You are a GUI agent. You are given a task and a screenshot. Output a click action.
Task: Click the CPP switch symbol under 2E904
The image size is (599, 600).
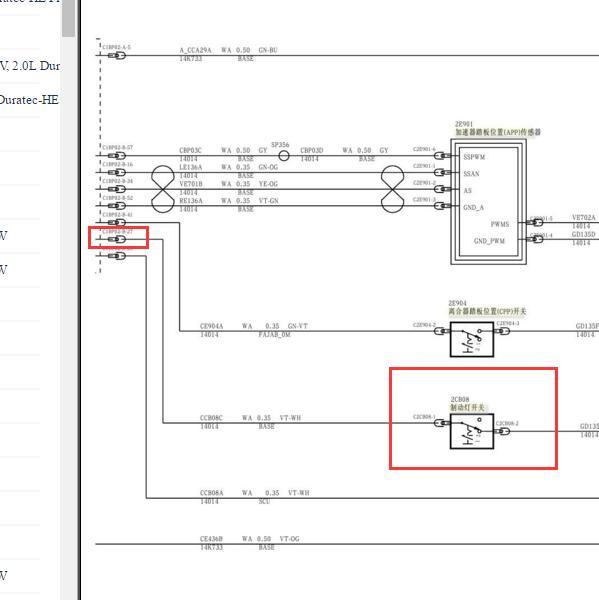pyautogui.click(x=472, y=339)
